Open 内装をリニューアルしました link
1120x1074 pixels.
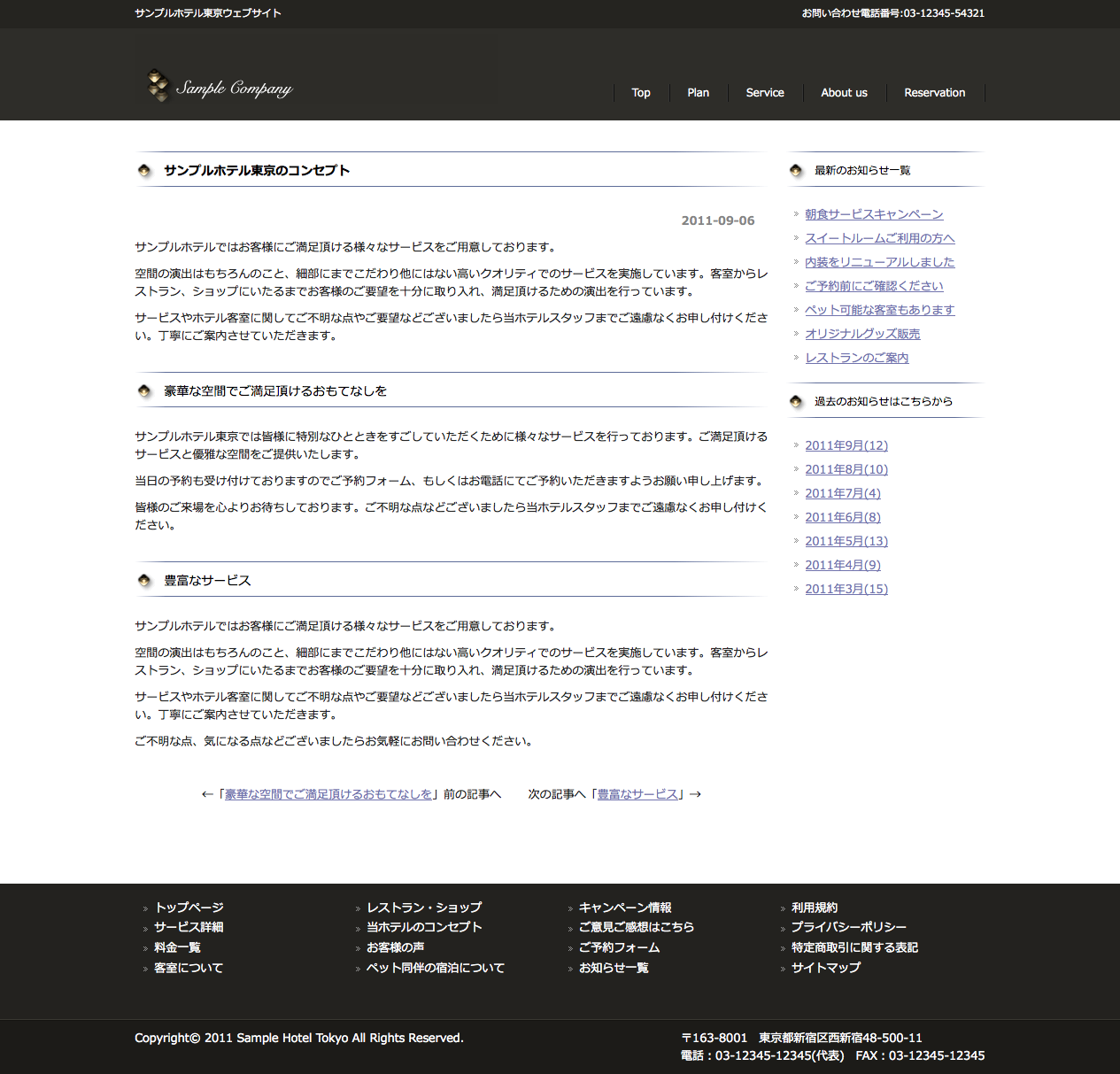pos(880,262)
